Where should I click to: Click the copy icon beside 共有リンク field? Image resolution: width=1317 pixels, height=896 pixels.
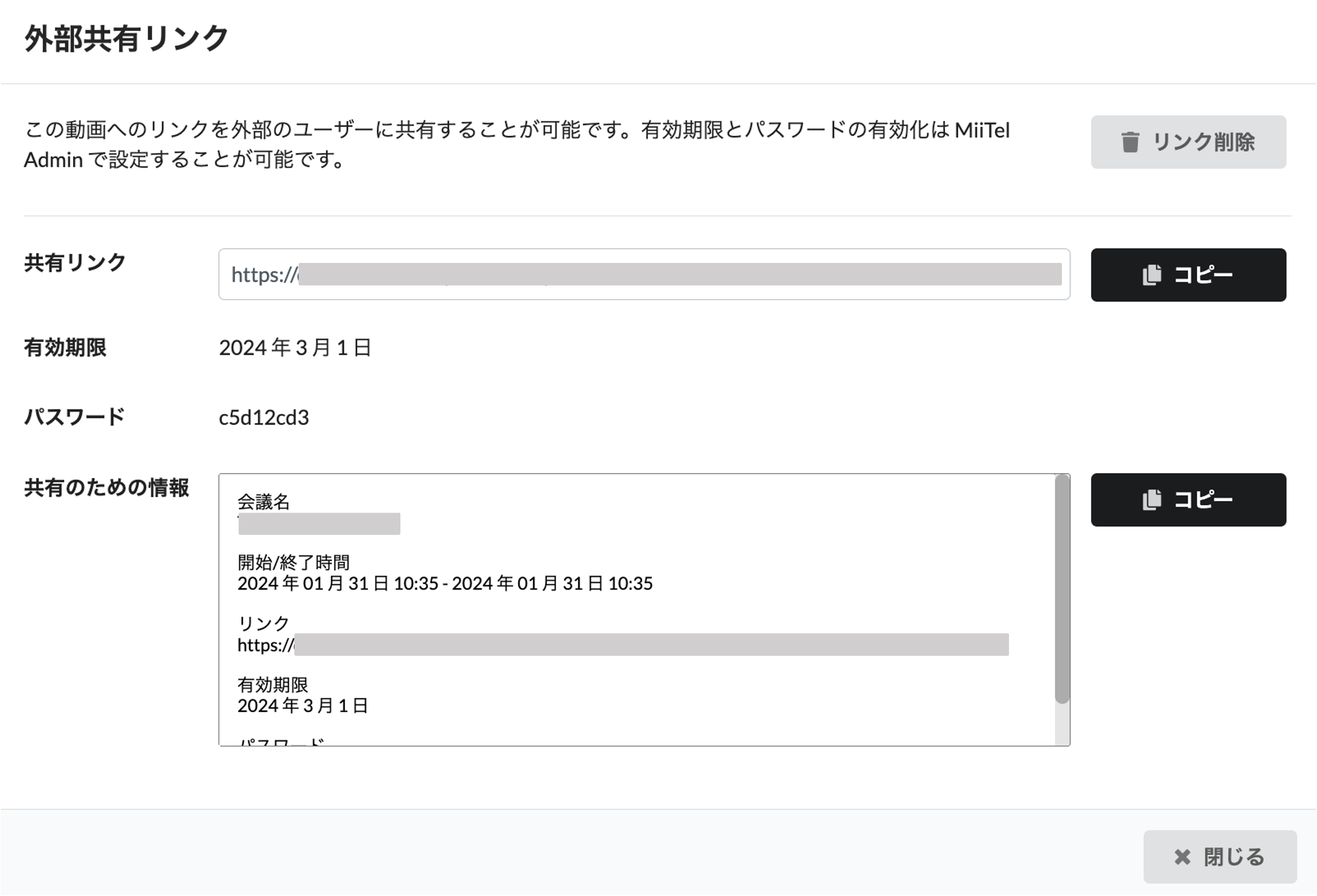(x=1151, y=275)
